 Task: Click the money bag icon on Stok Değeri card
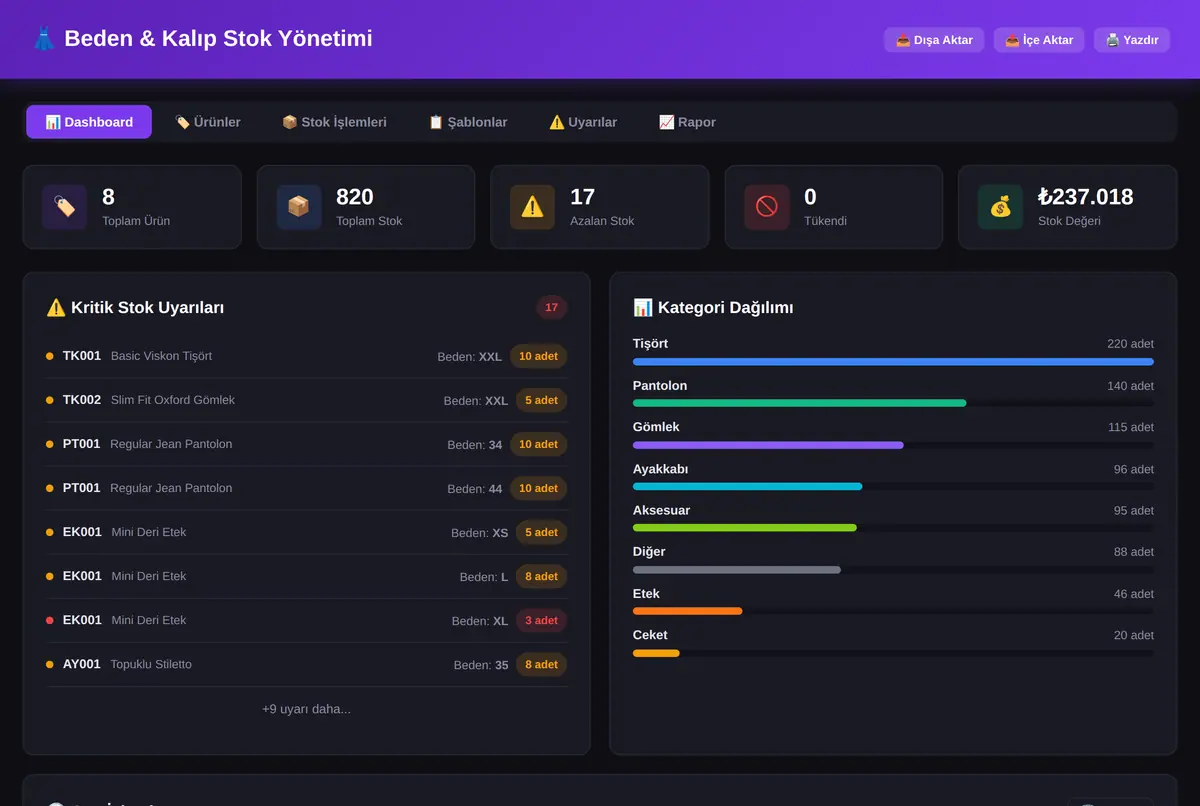1000,207
